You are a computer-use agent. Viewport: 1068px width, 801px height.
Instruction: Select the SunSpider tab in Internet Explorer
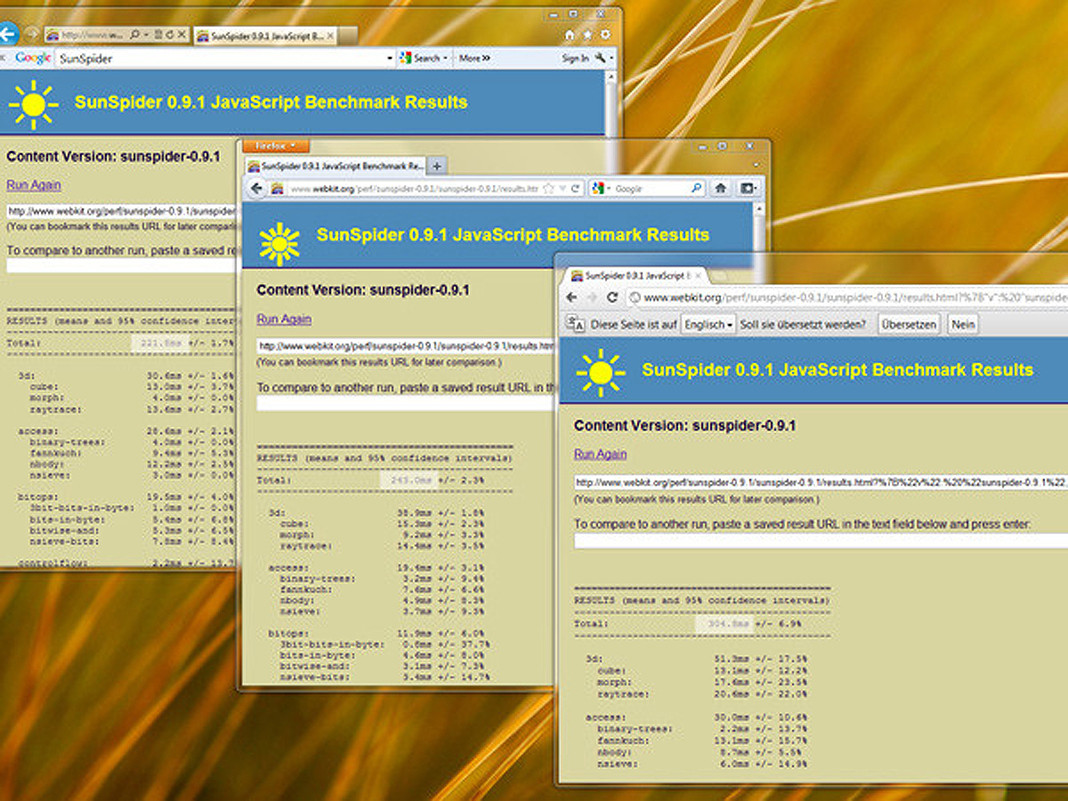260,36
